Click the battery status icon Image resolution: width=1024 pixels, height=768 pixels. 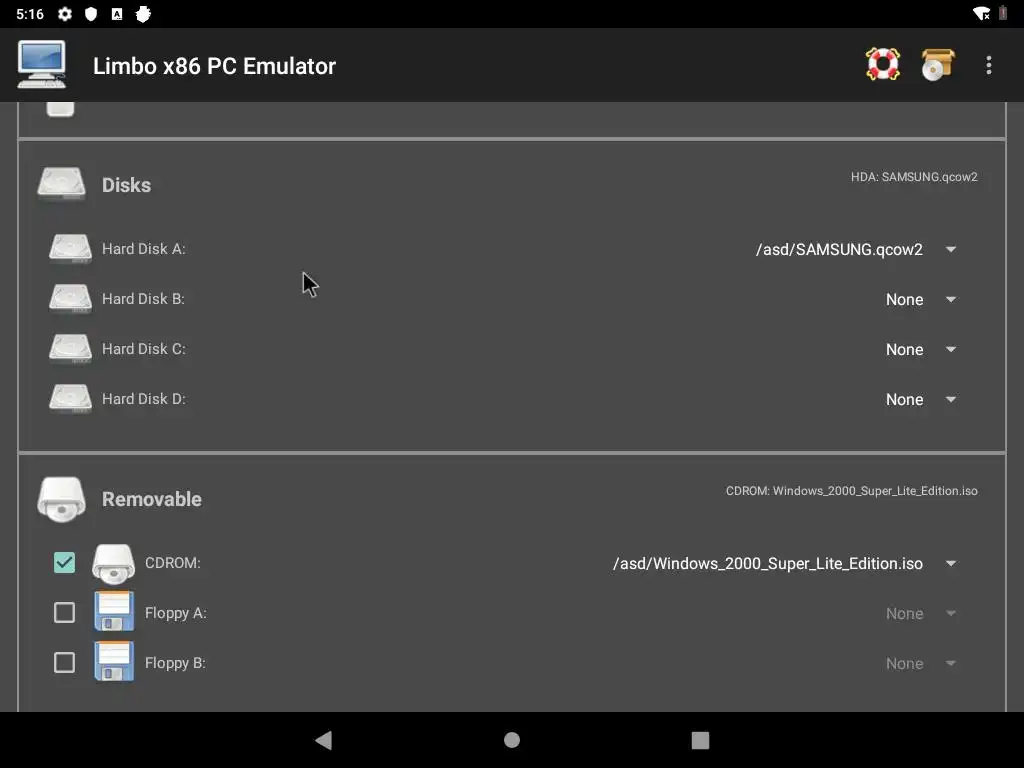[x=1002, y=13]
